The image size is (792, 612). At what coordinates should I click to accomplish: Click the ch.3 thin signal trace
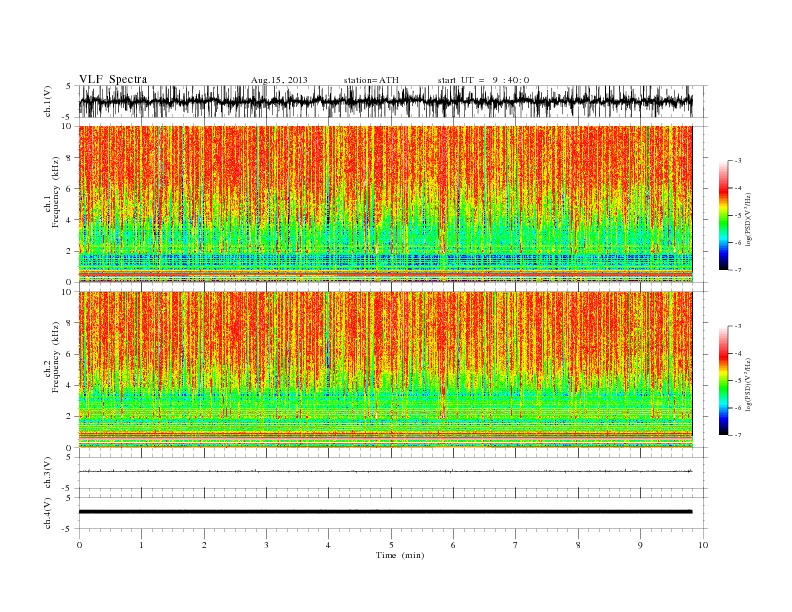[x=385, y=471]
